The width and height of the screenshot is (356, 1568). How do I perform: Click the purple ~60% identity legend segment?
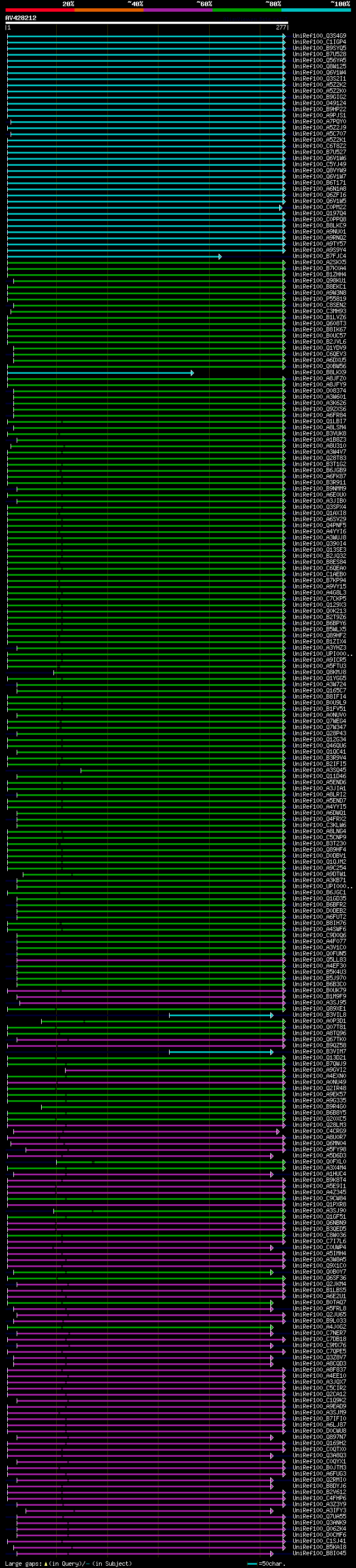point(179,10)
